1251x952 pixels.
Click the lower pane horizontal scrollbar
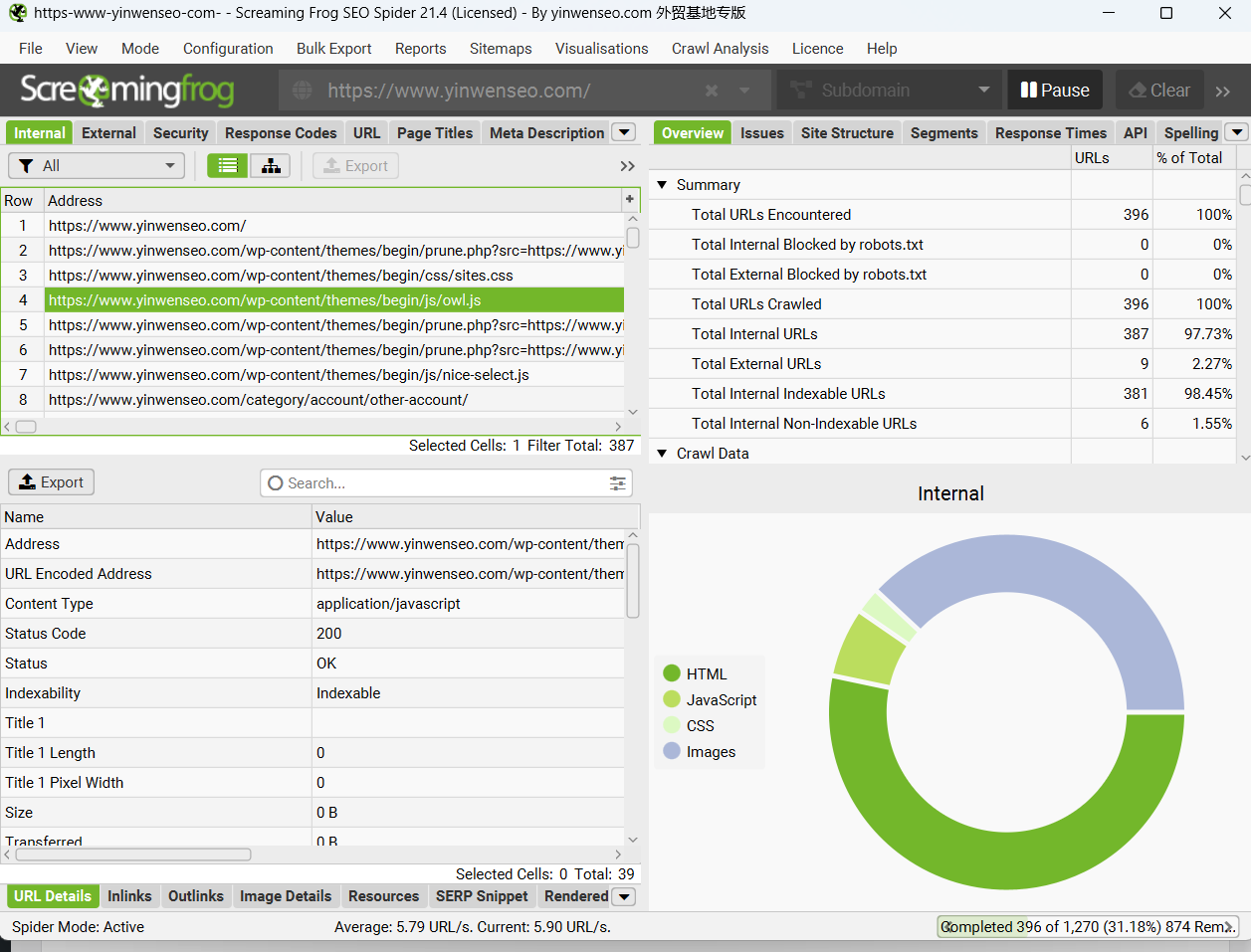tap(133, 855)
